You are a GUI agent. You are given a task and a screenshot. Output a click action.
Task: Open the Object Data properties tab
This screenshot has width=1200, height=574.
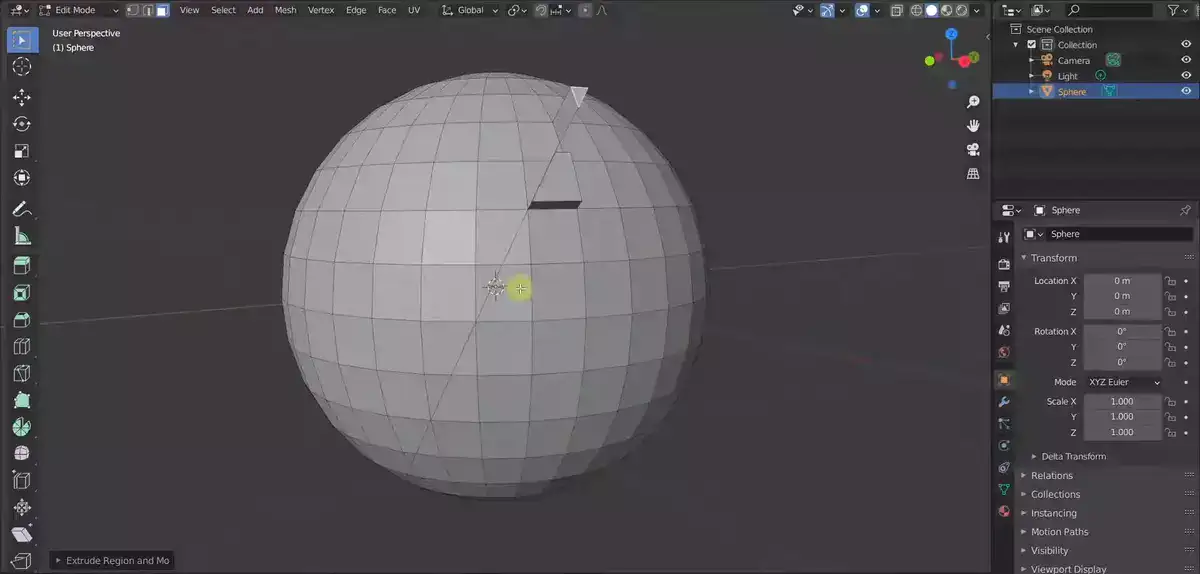(1004, 489)
